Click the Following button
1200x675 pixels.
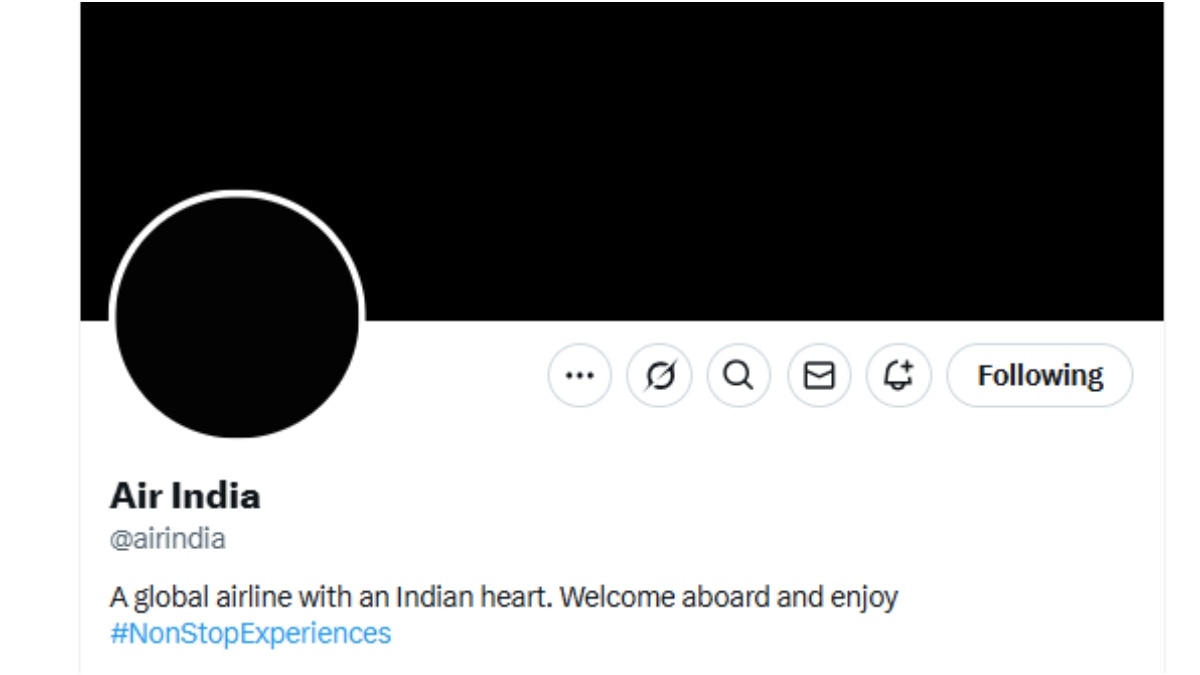tap(1040, 376)
